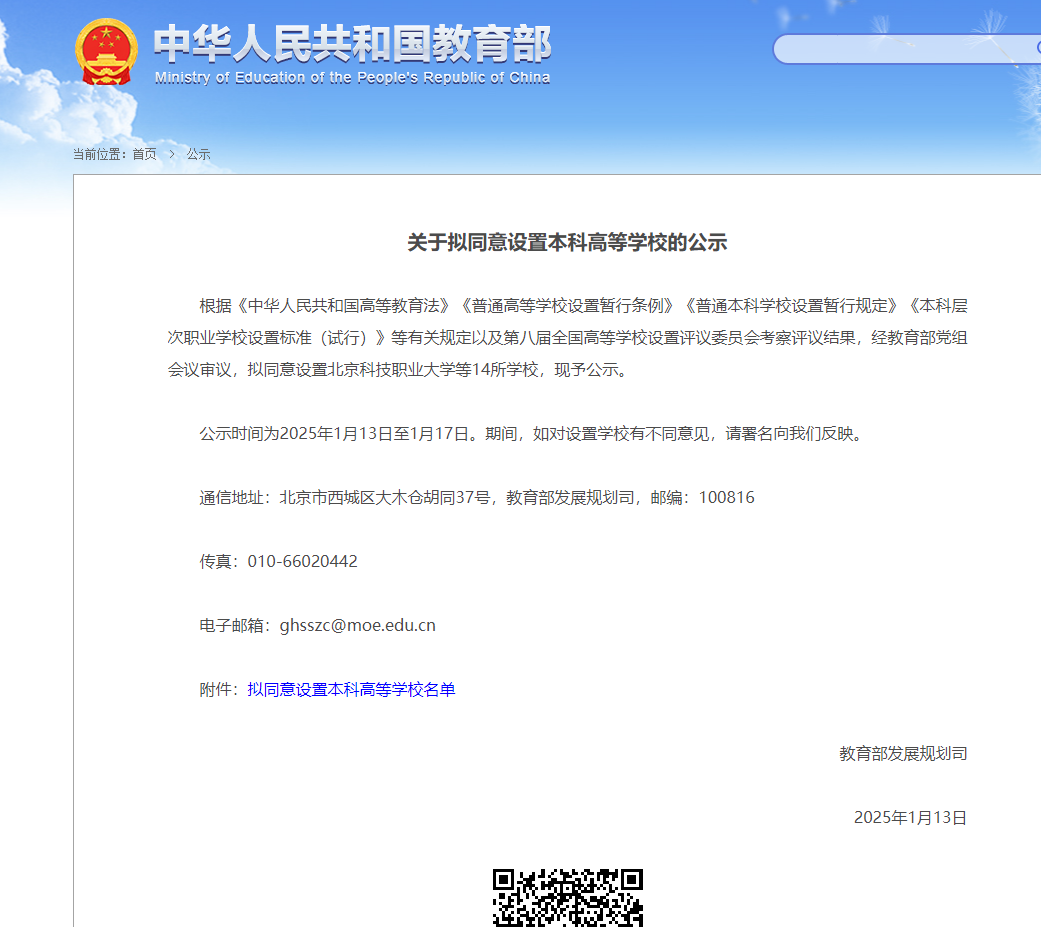
Task: Click the mailing address line 通信地址
Action: pyautogui.click(x=477, y=497)
